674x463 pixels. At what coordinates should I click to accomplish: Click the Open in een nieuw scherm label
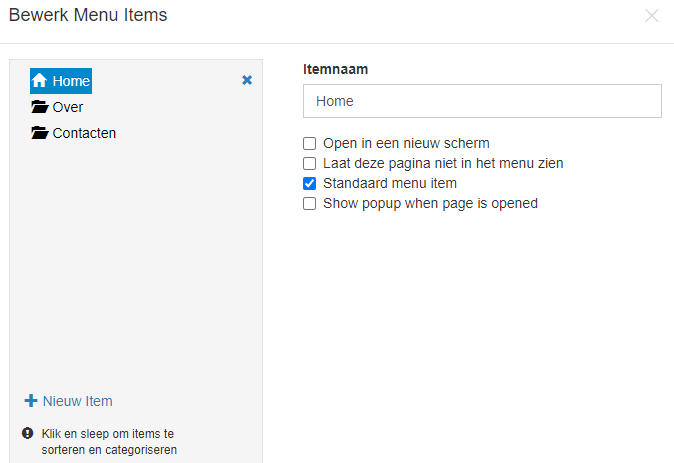tap(406, 143)
